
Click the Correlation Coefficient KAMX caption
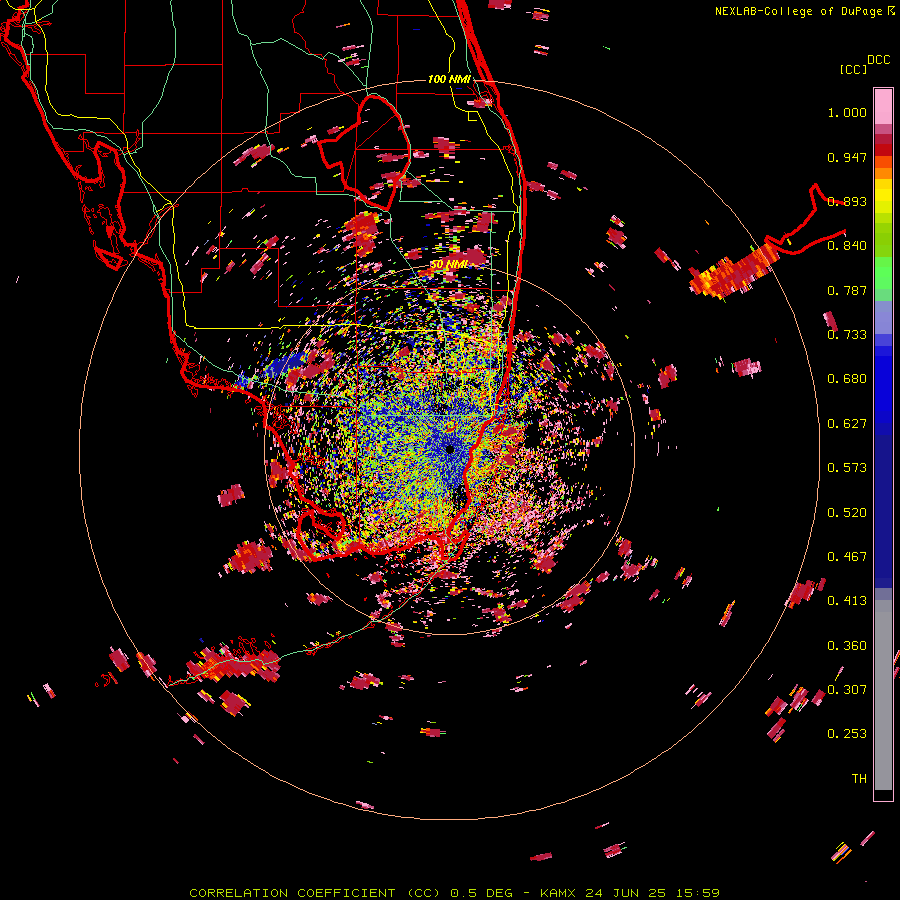click(454, 893)
